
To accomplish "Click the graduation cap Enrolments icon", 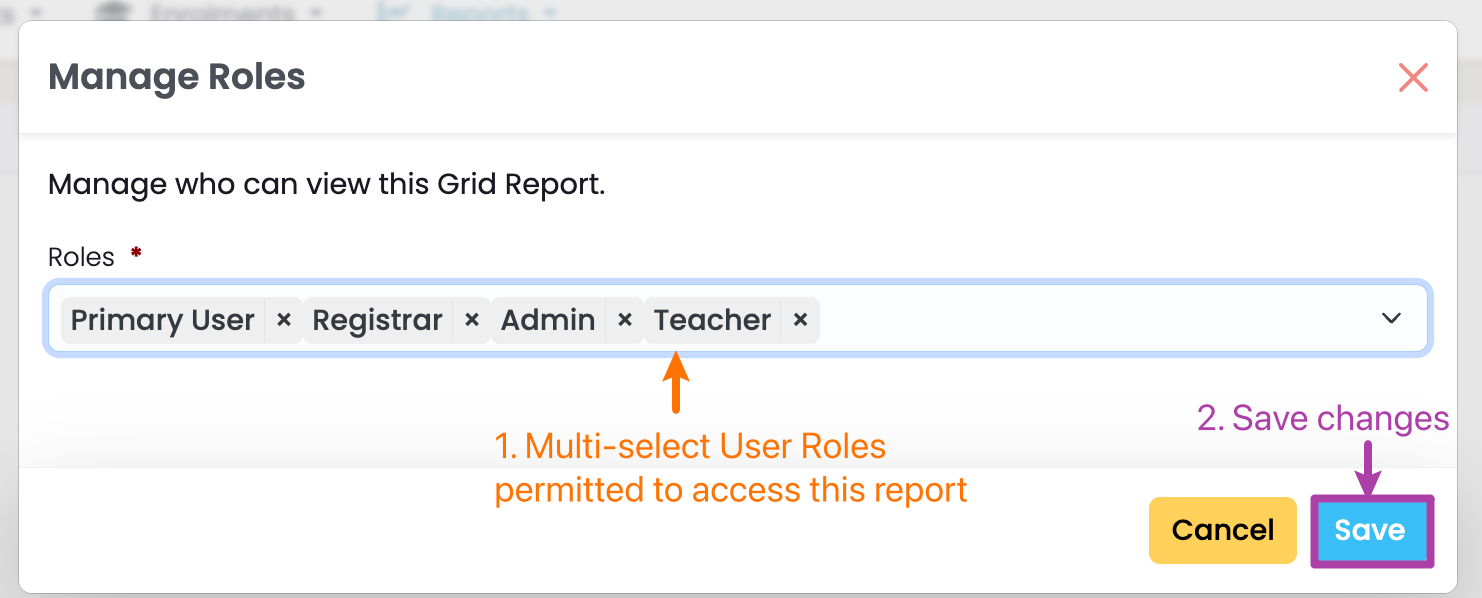I will point(113,12).
